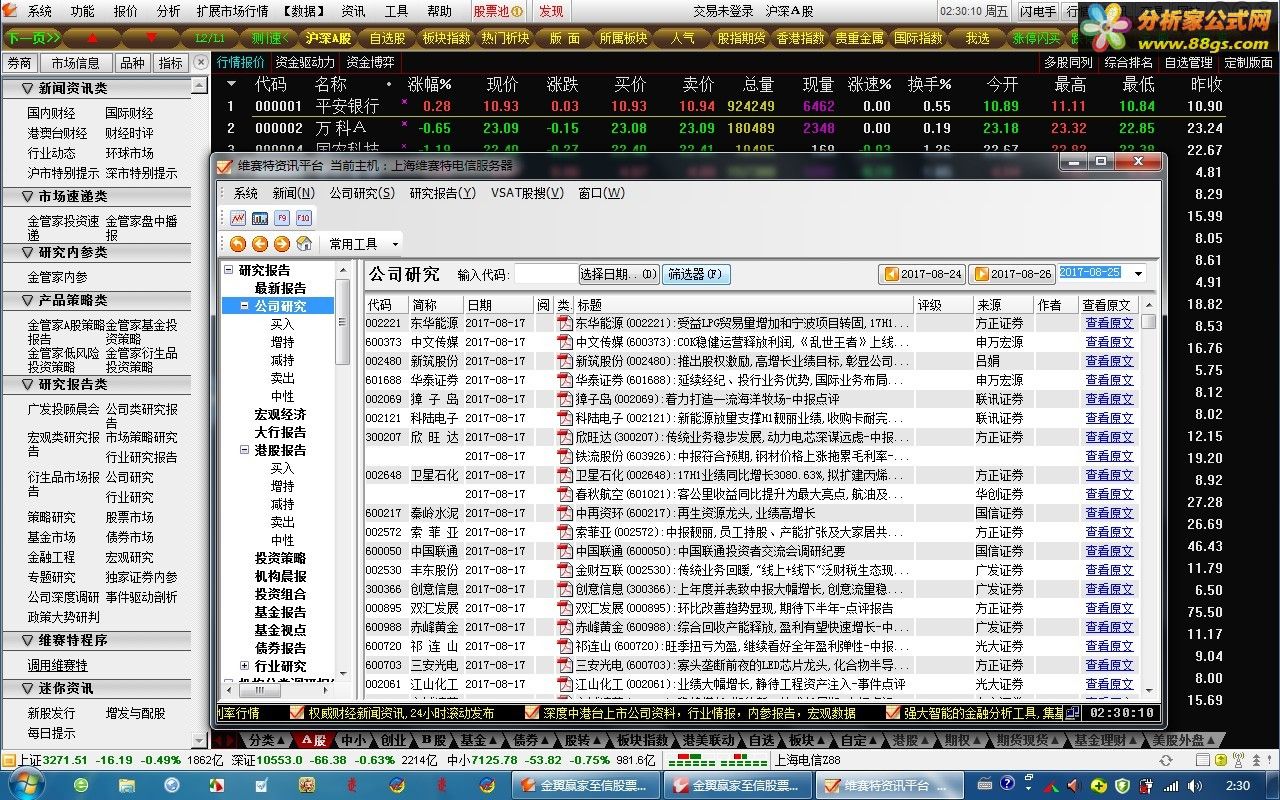
Task: Go to next date 2017-08-26
Action: pyautogui.click(x=1012, y=274)
